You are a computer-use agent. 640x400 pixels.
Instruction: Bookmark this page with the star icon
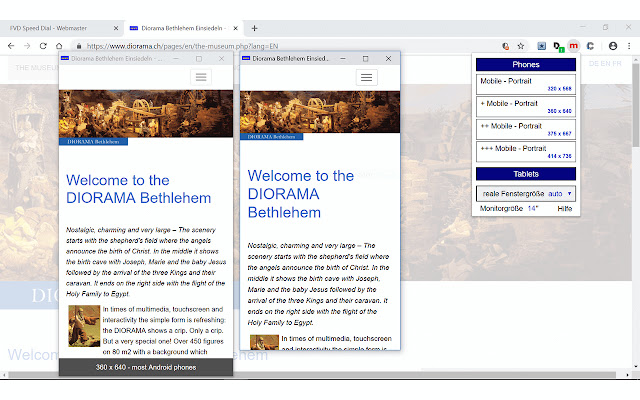click(x=521, y=46)
